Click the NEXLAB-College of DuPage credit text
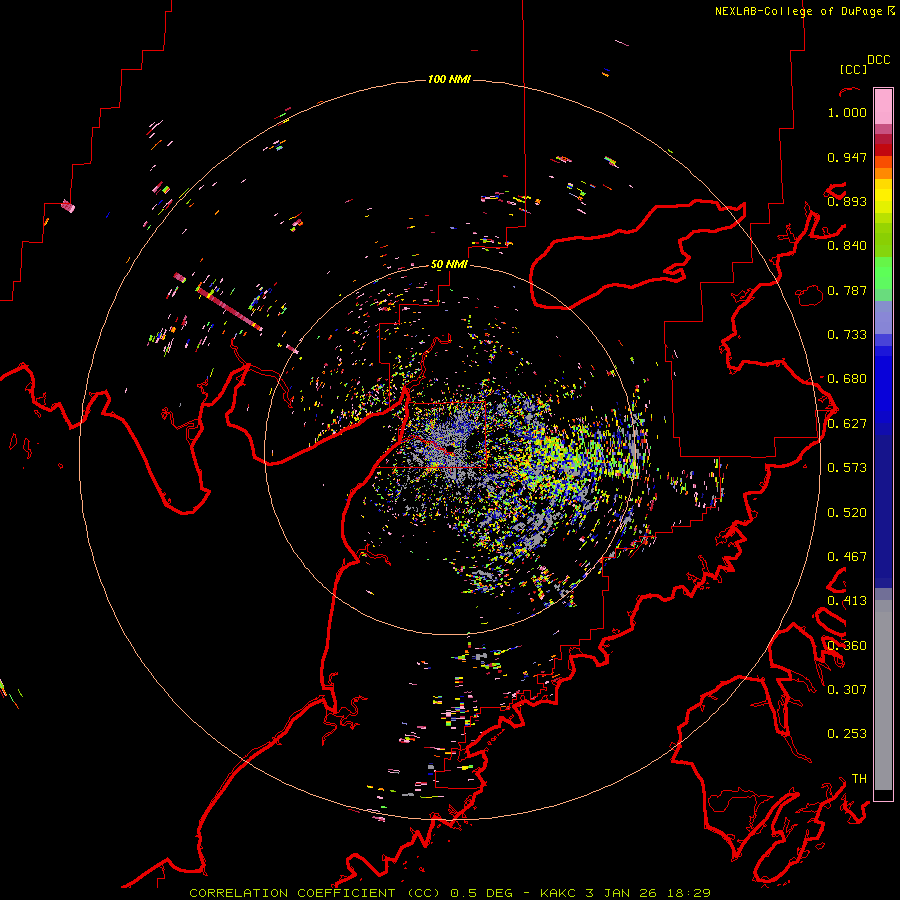 [x=801, y=11]
